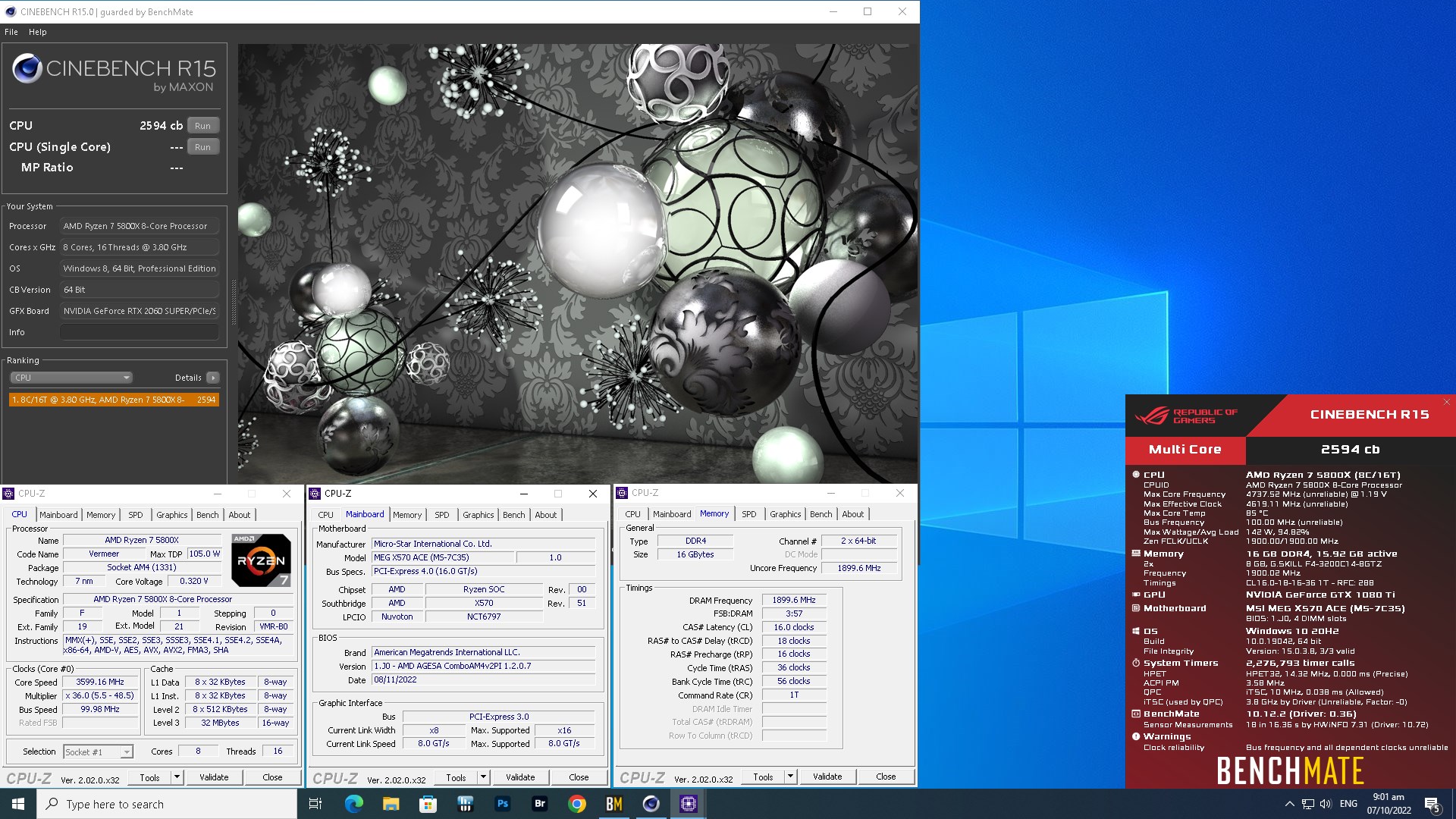Open the Cinebench Help menu
Viewport: 1456px width, 819px height.
pos(38,32)
